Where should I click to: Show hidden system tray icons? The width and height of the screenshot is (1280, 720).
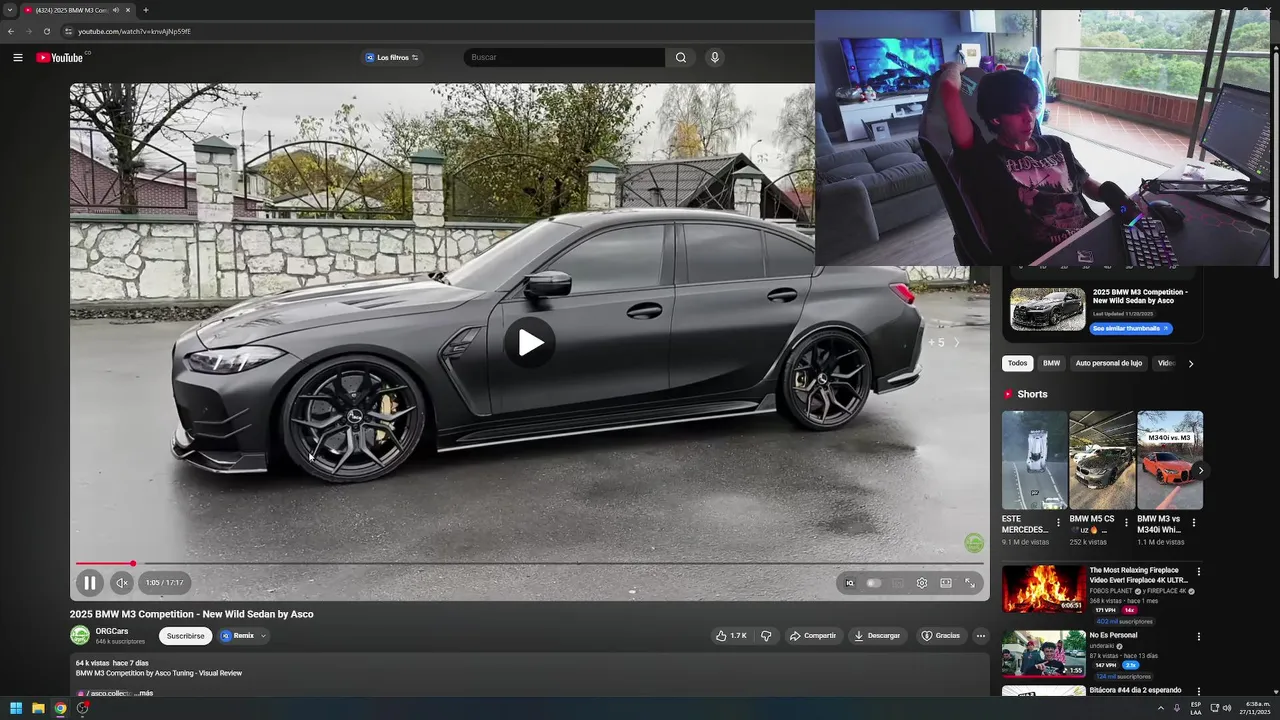point(1161,708)
